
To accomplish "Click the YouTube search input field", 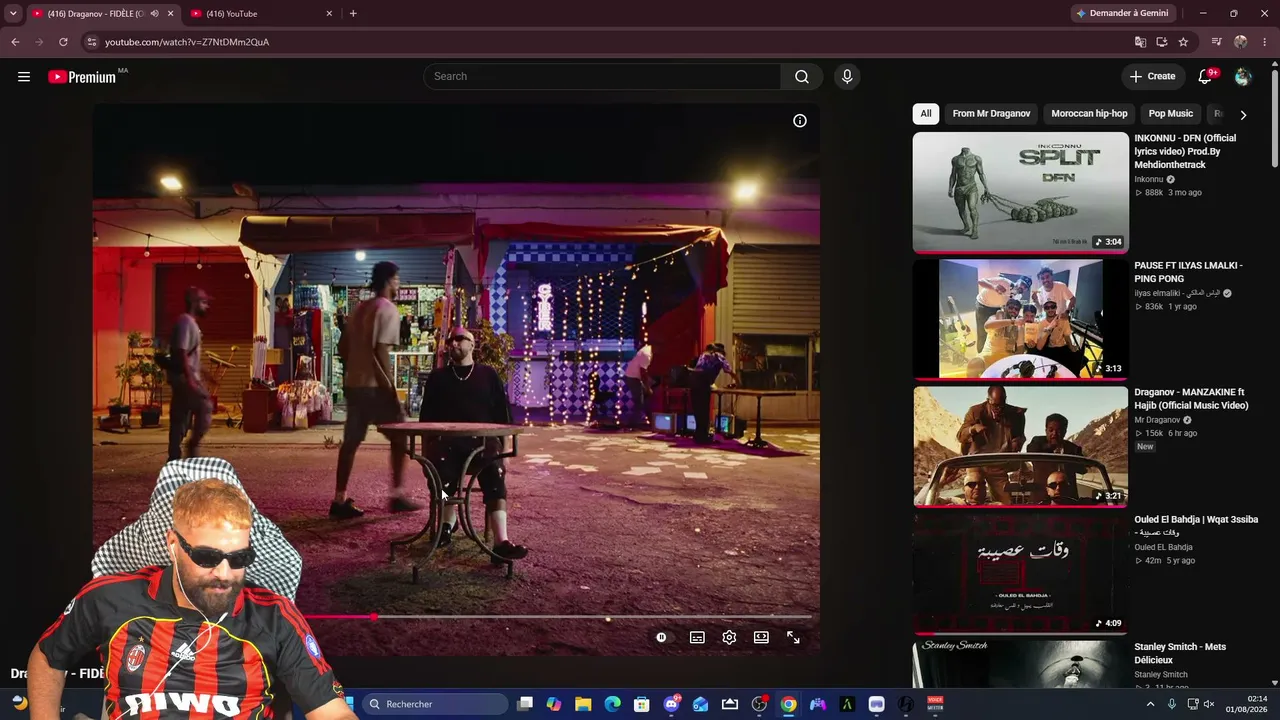I will click(x=602, y=77).
